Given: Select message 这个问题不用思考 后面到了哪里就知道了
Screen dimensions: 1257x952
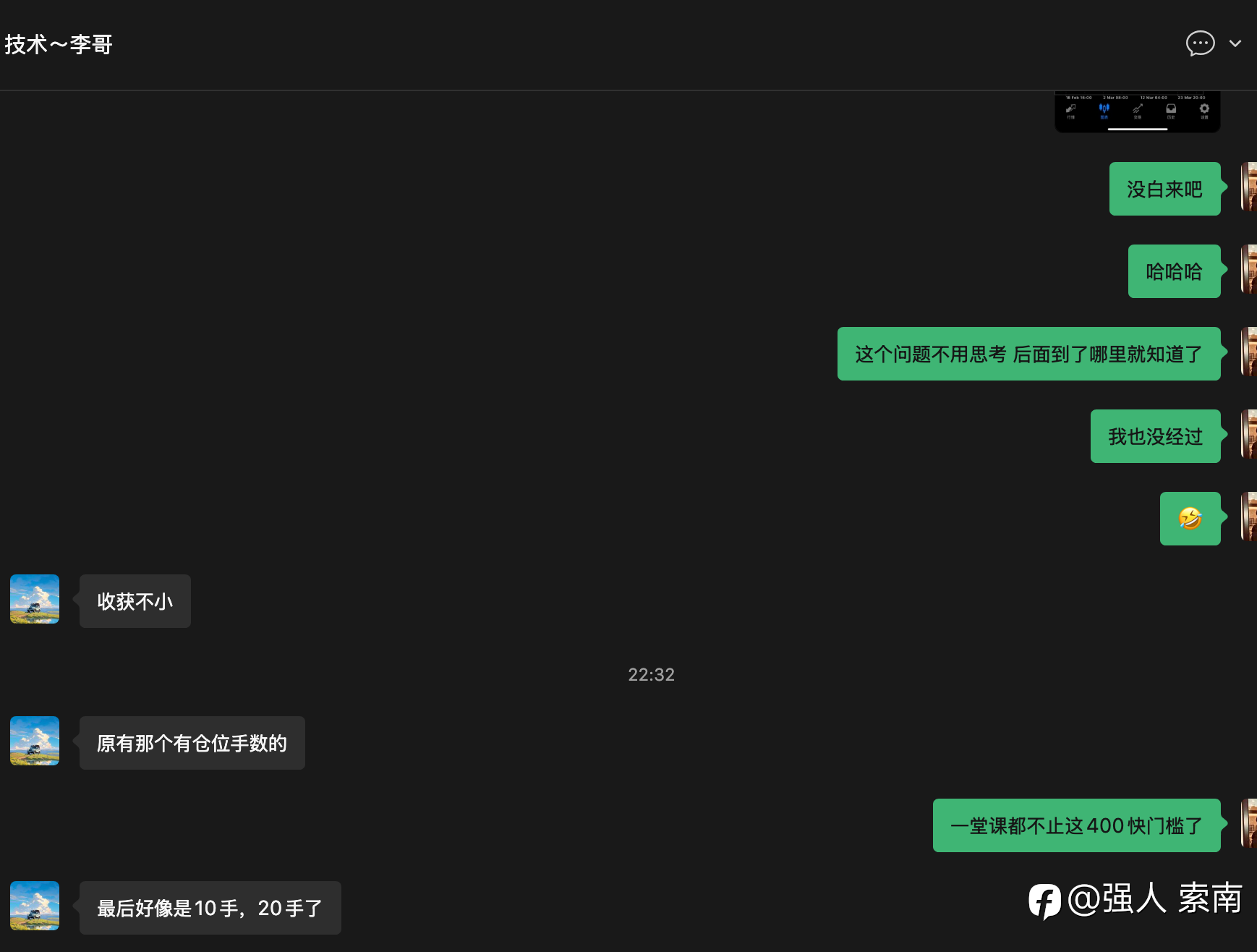Looking at the screenshot, I should (1028, 354).
